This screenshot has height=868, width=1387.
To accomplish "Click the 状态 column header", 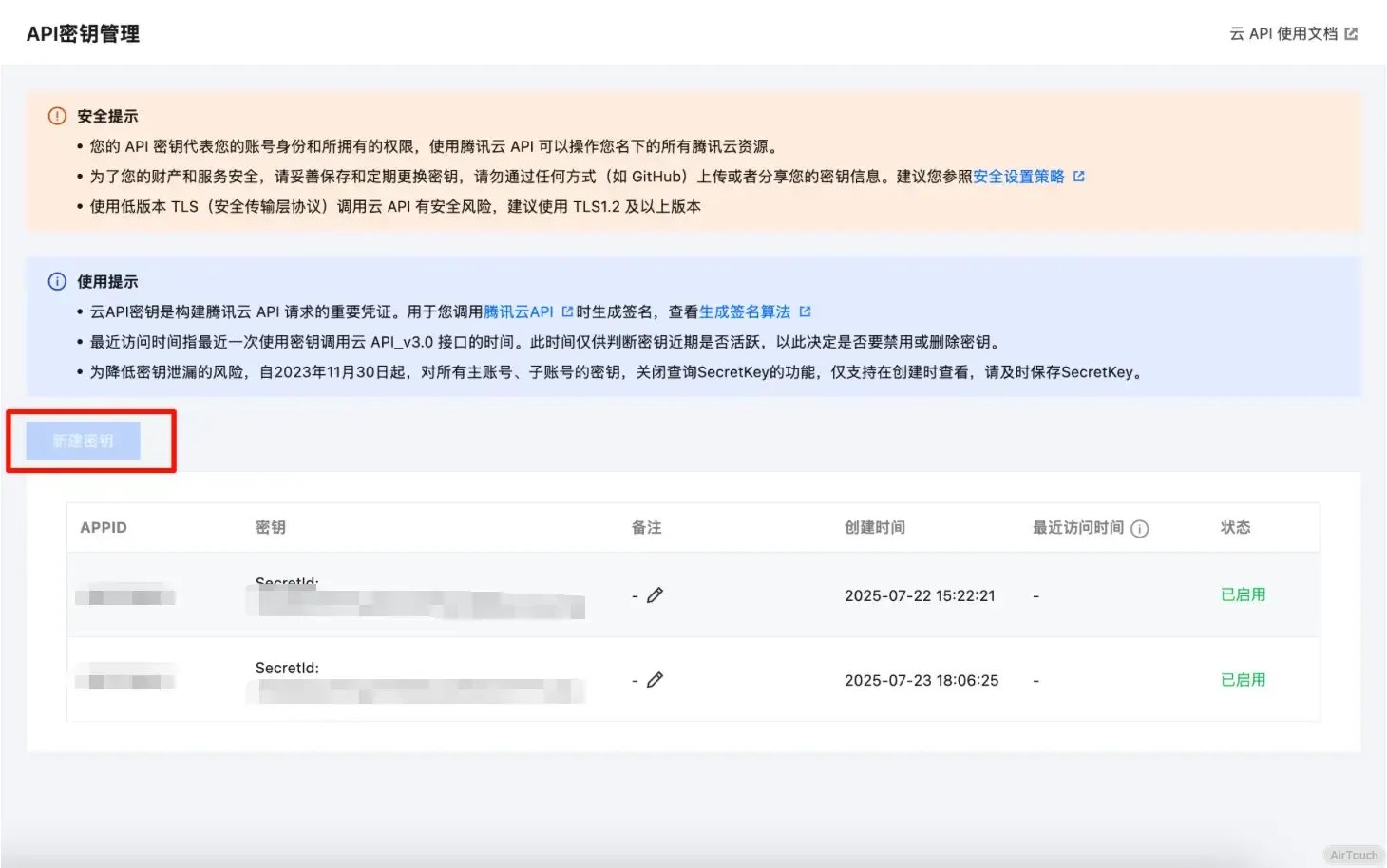I will pyautogui.click(x=1235, y=528).
